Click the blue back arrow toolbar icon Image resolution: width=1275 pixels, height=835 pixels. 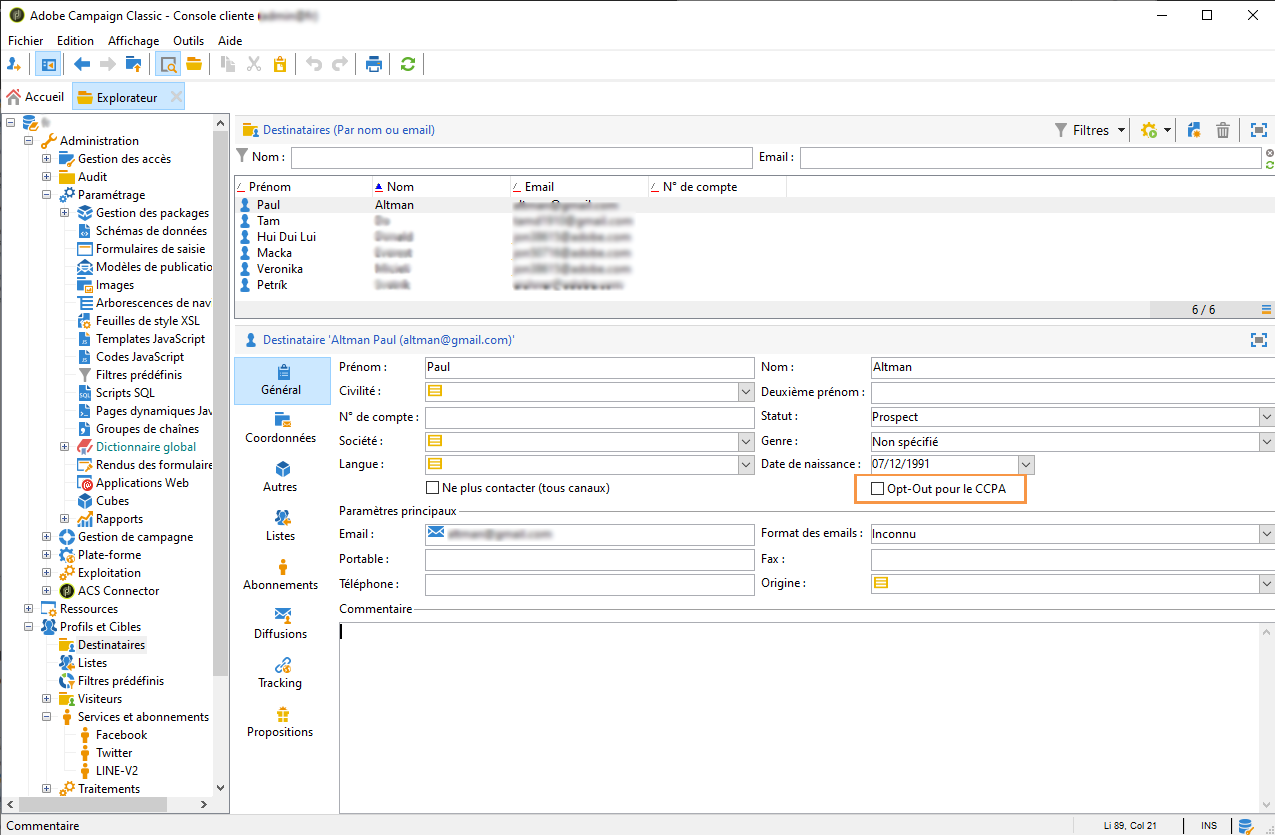(x=82, y=64)
